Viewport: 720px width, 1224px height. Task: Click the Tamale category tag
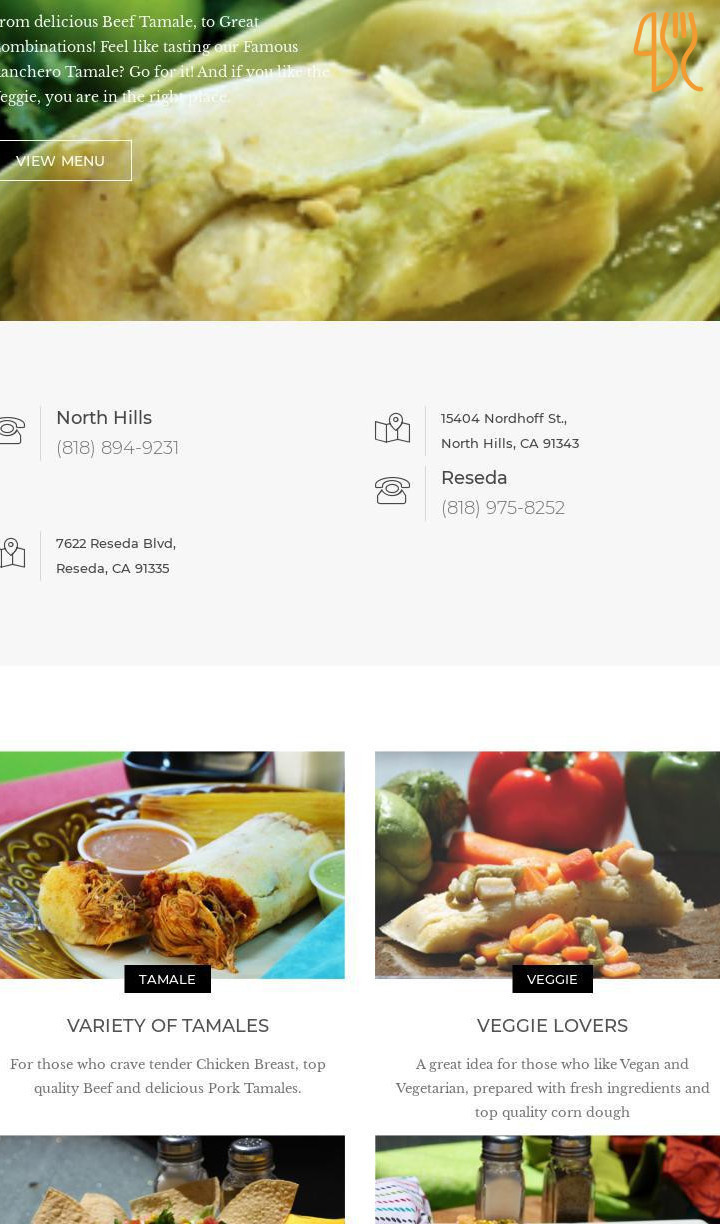pos(167,979)
